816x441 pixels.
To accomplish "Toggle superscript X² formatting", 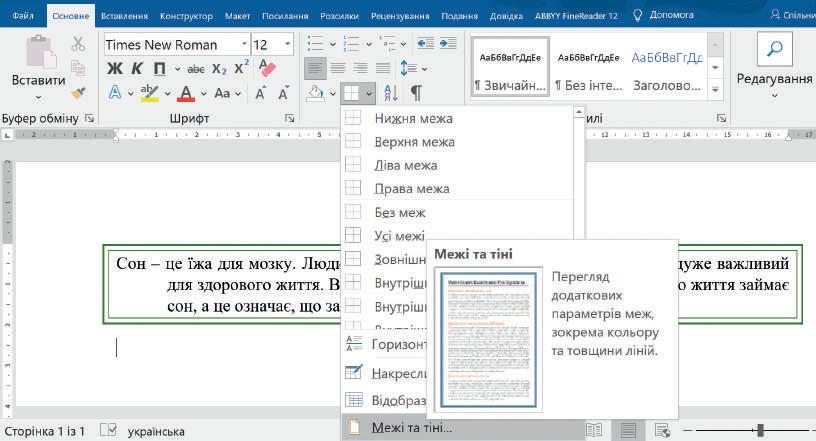I will [x=241, y=68].
